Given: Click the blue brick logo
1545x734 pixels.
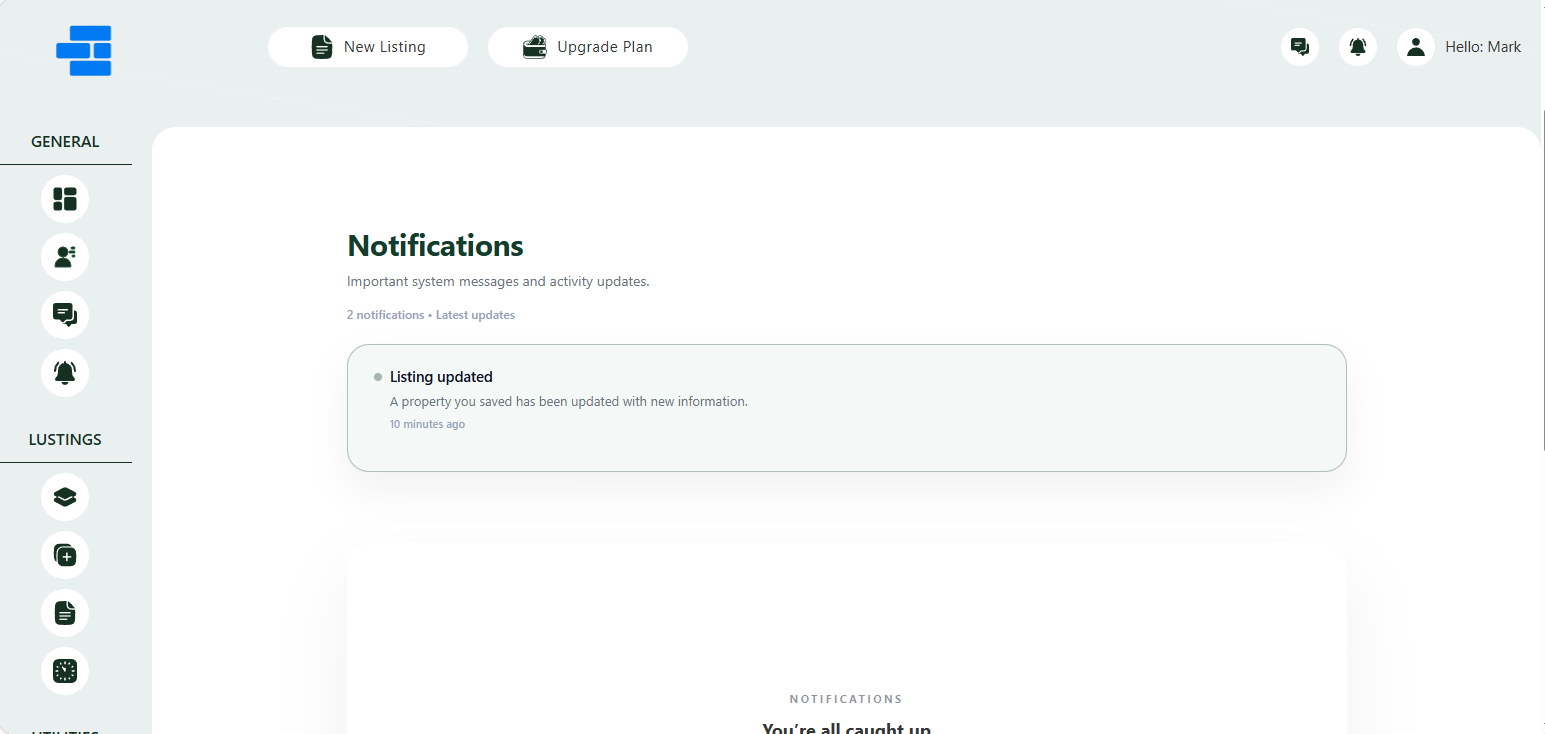Looking at the screenshot, I should point(84,51).
